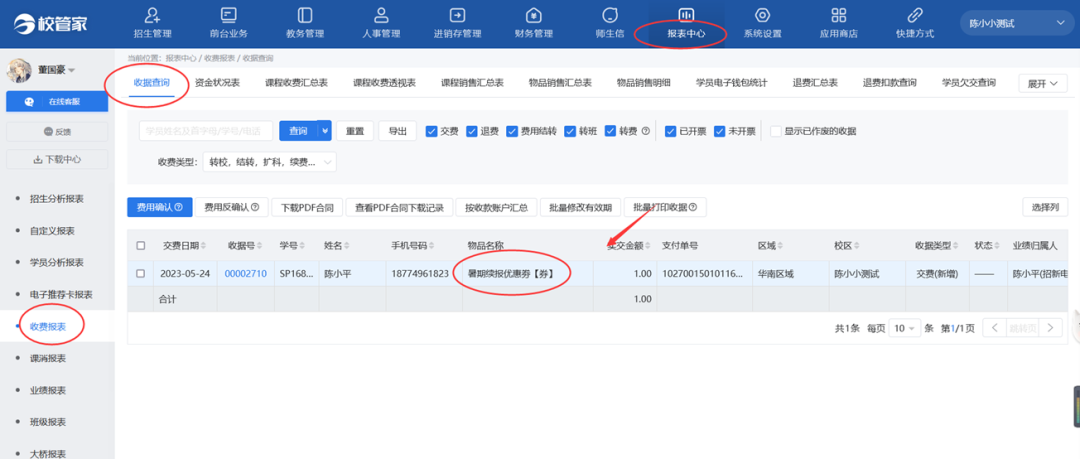Toggle the 已开票 checkbox
Screen dimensions: 1080x459
click(x=671, y=131)
